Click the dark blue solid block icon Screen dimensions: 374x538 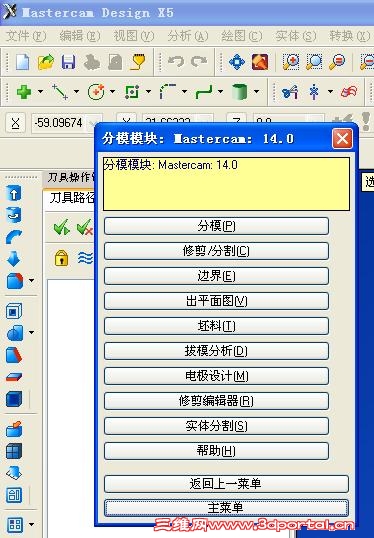point(14,399)
